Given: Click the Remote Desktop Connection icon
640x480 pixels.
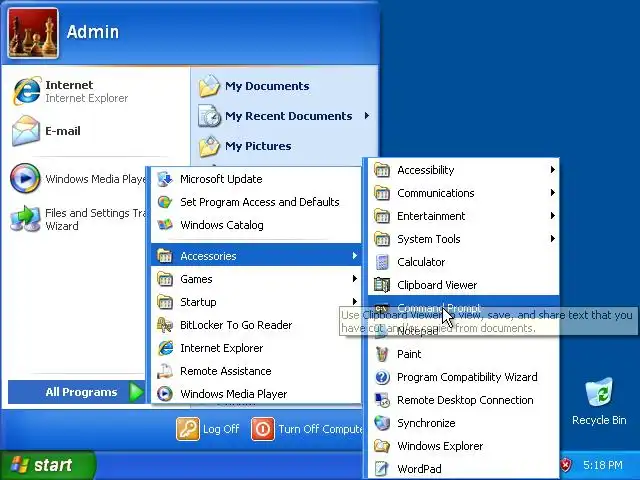Looking at the screenshot, I should 382,400.
